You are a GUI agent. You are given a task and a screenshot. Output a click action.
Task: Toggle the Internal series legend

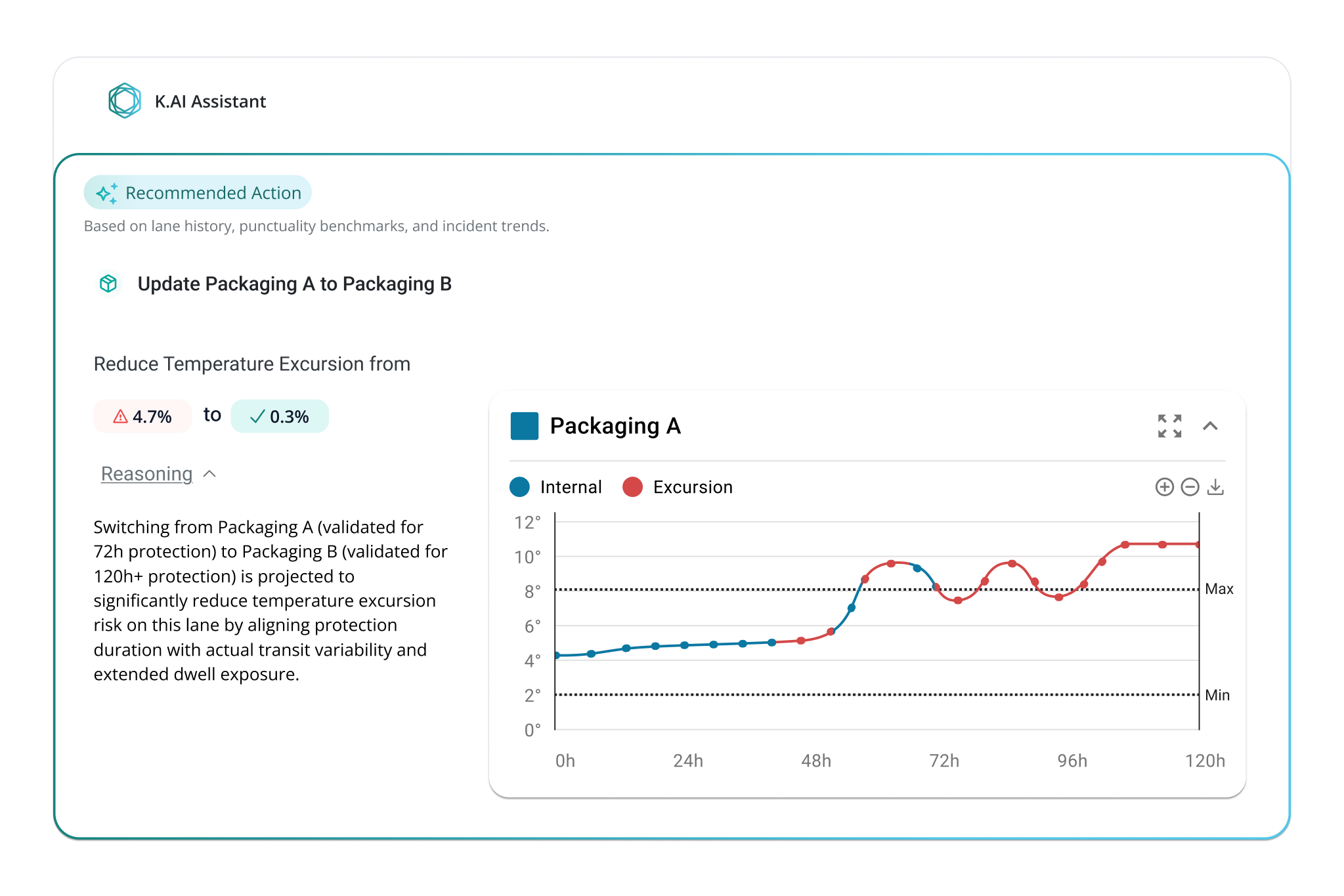556,487
